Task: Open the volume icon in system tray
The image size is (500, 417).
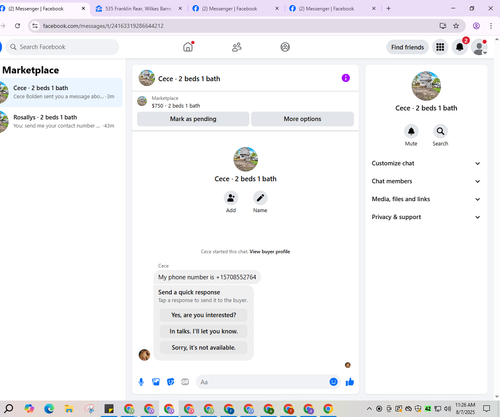Action: coord(447,409)
